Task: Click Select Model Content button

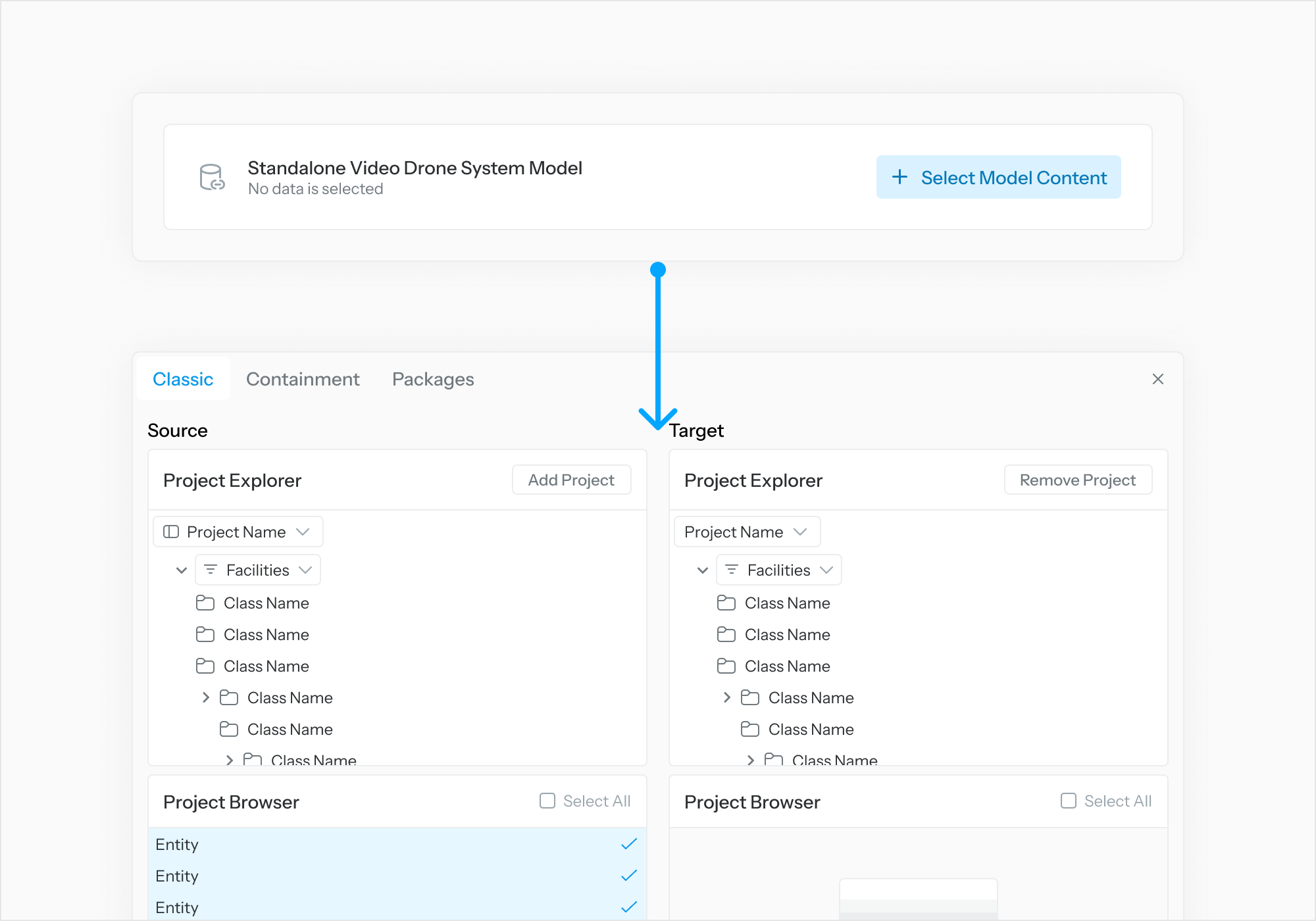Action: pyautogui.click(x=998, y=178)
